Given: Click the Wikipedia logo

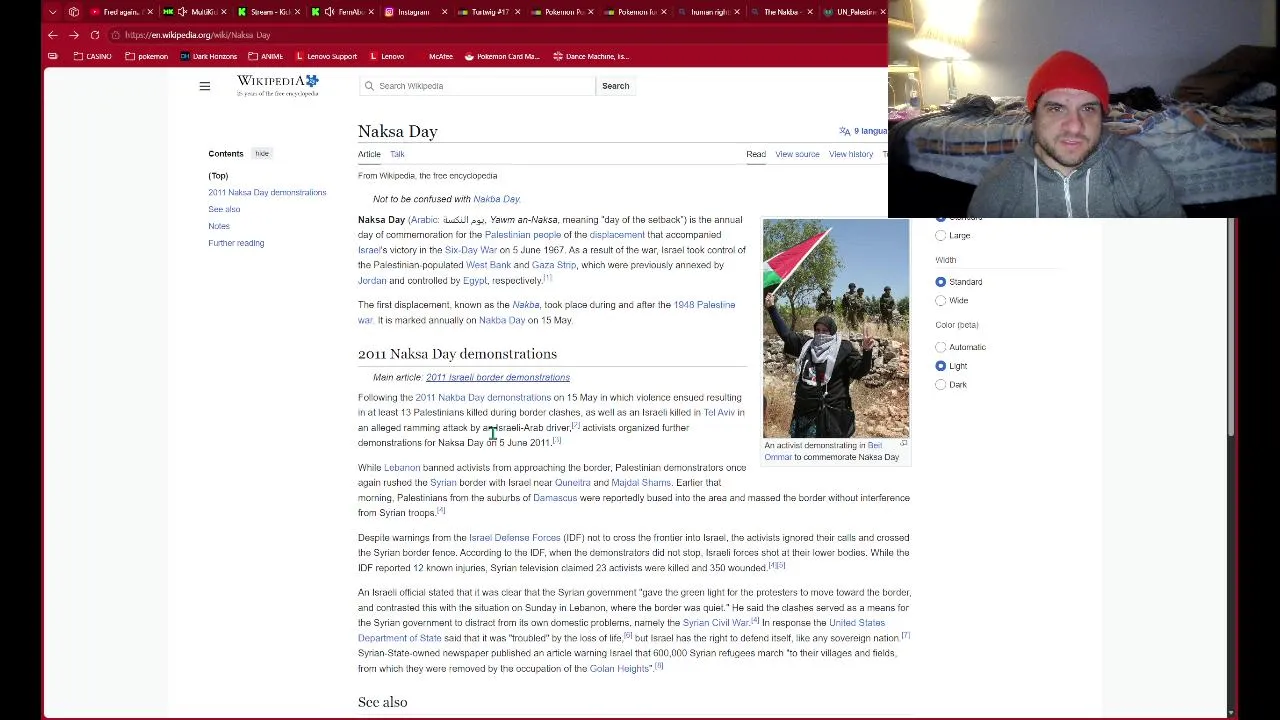Looking at the screenshot, I should pos(277,85).
